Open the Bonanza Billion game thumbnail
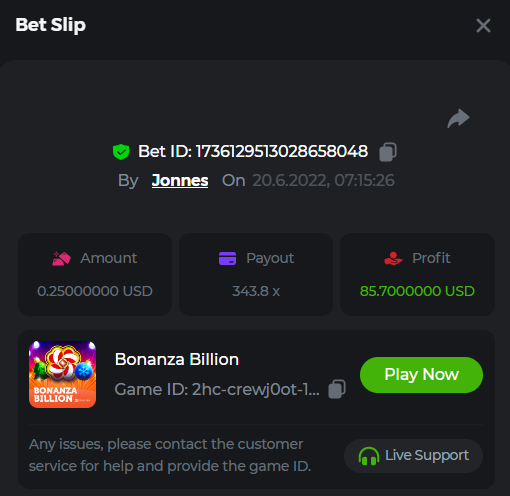The height and width of the screenshot is (496, 510). coord(62,374)
